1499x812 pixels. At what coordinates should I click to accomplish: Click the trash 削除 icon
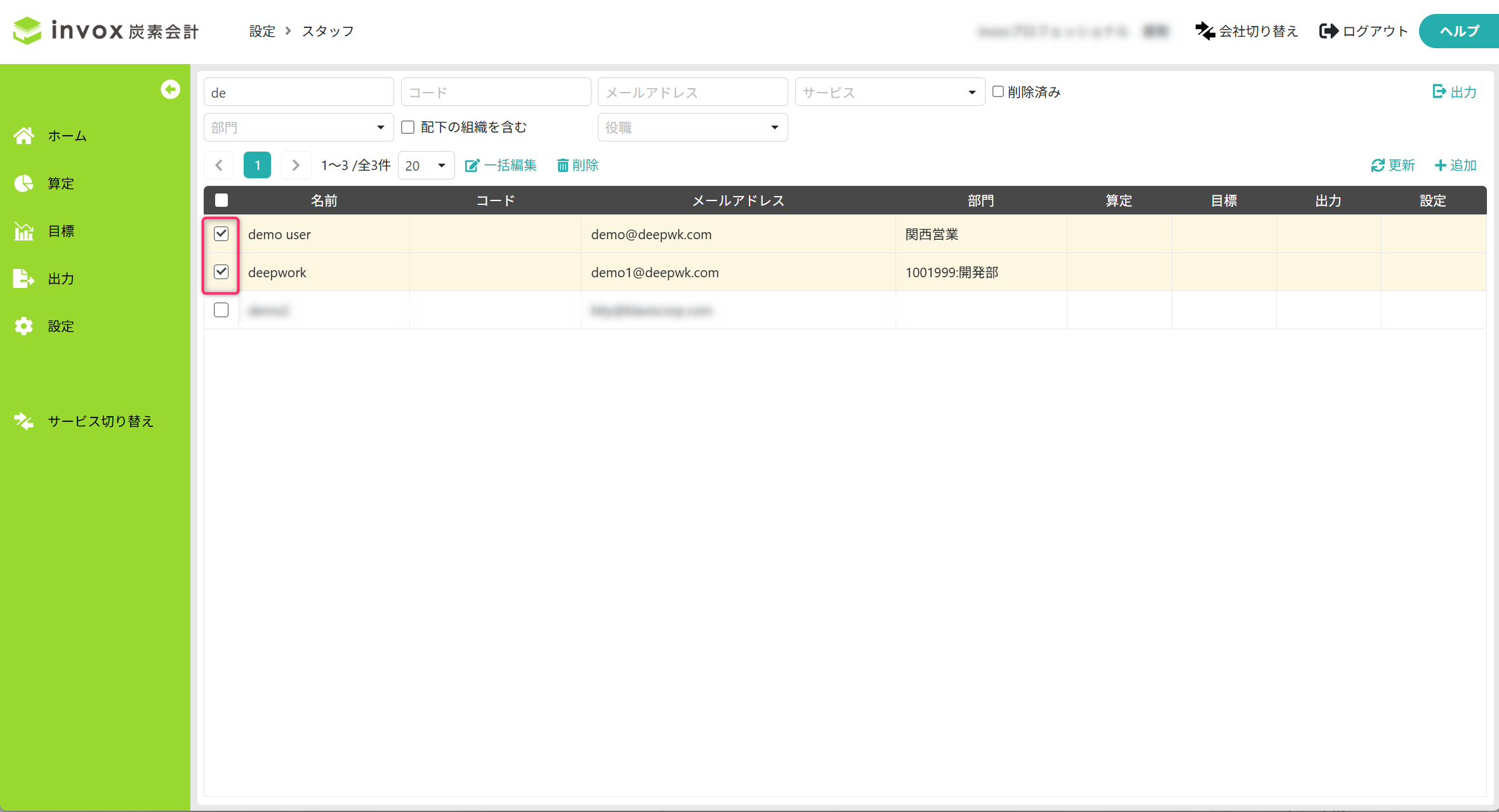click(x=562, y=166)
